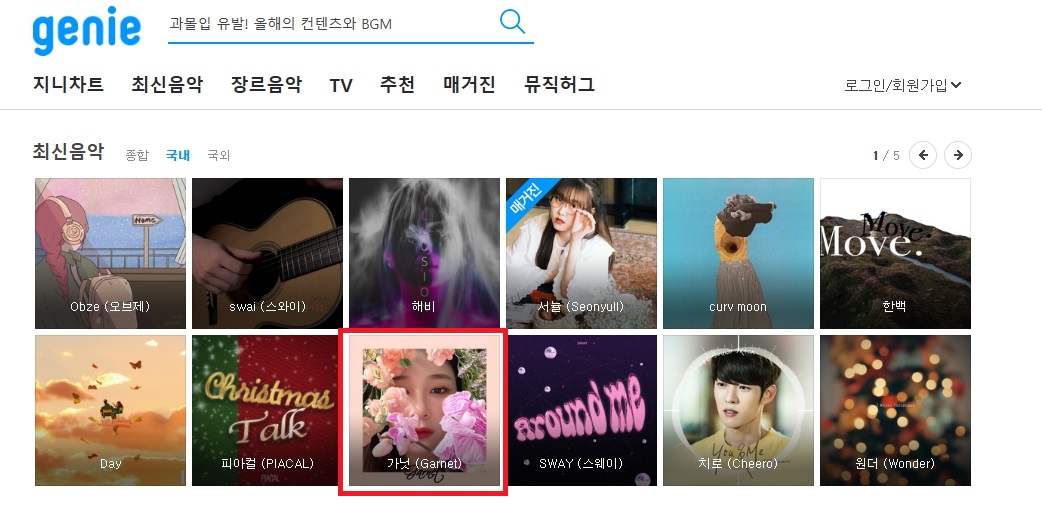The height and width of the screenshot is (510, 1042).
Task: Go to the previous new music page arrow
Action: (923, 155)
